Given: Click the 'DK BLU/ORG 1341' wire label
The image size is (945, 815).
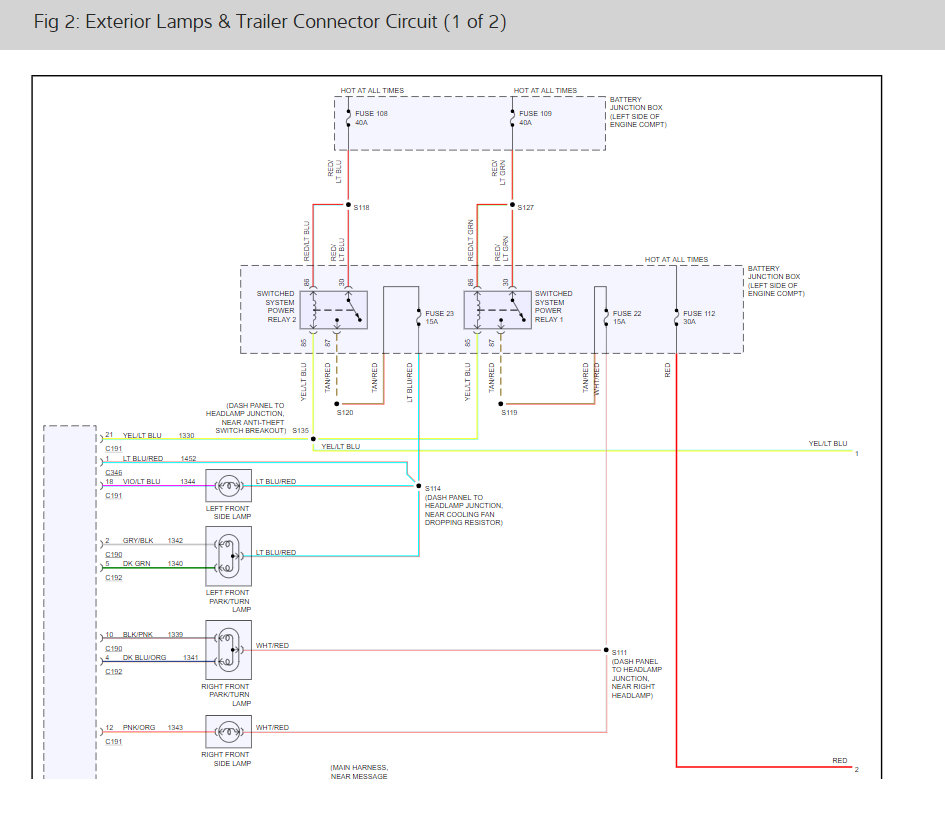Looking at the screenshot, I should (x=160, y=658).
